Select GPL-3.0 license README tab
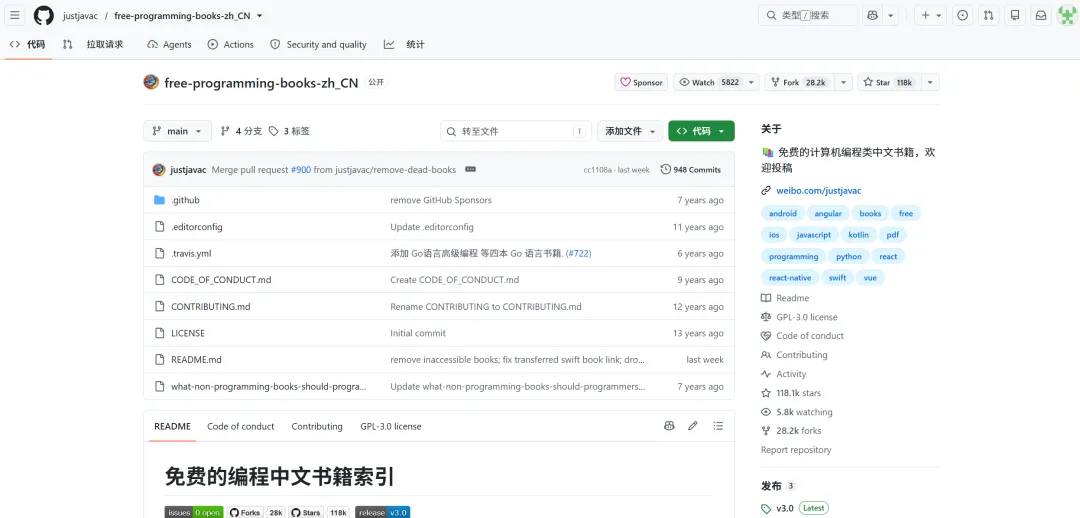Viewport: 1080px width, 518px height. (391, 426)
